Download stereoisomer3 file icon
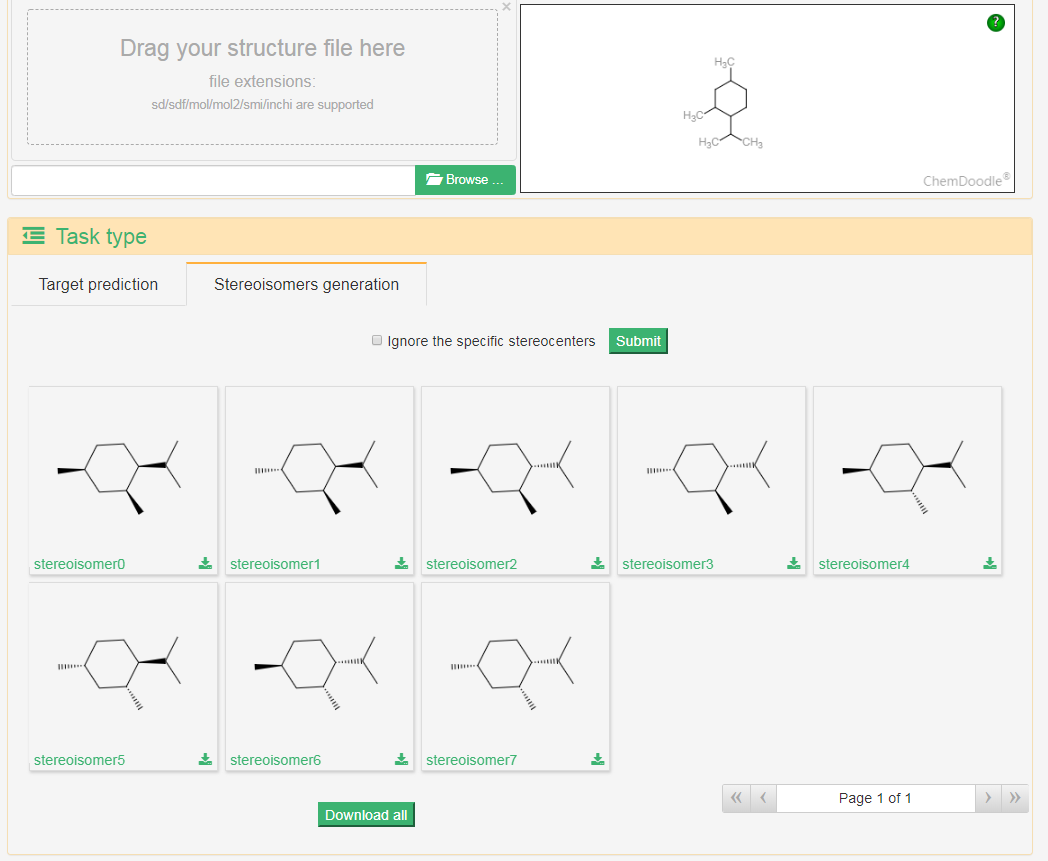 tap(793, 564)
